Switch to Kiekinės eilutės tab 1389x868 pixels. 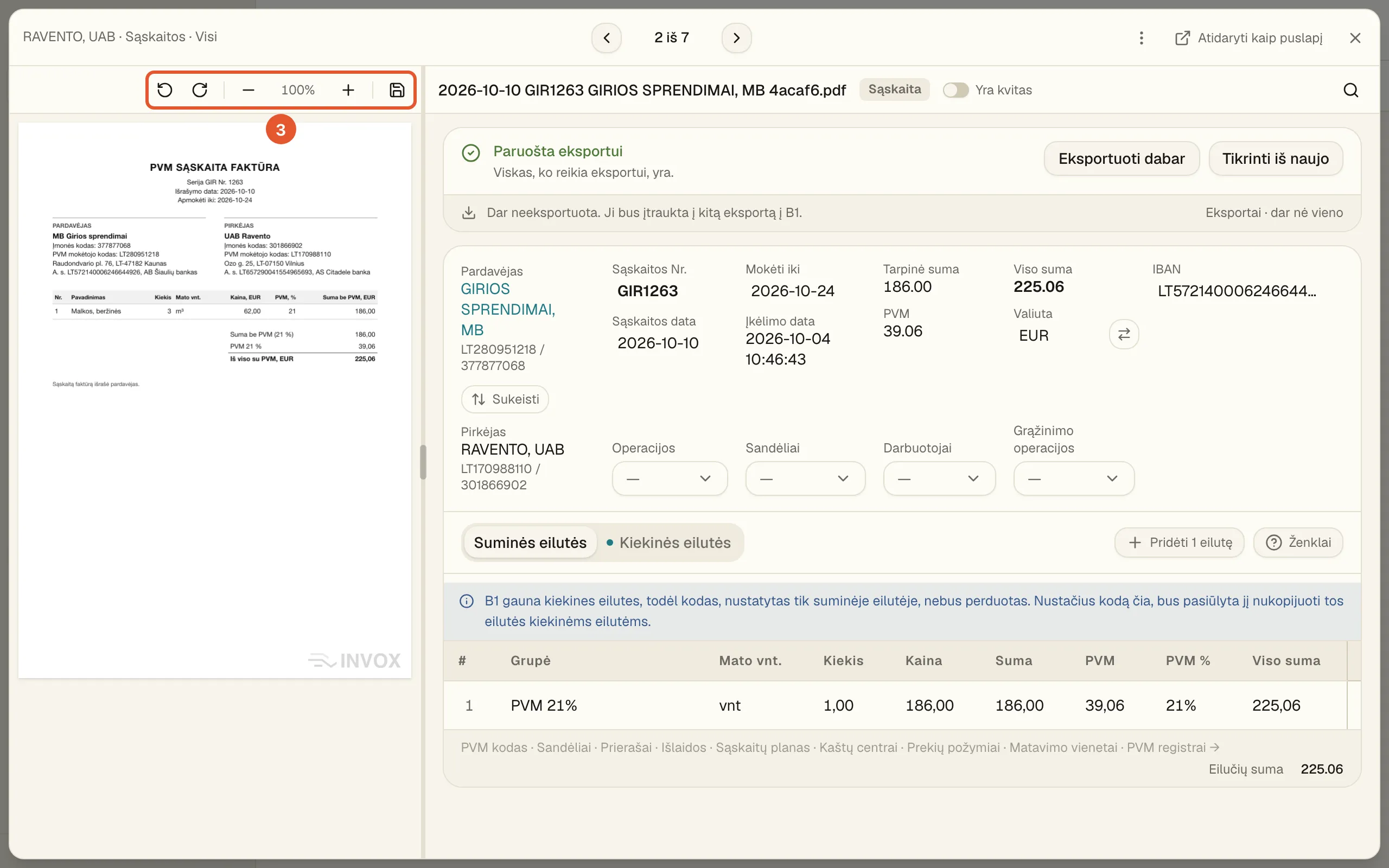669,542
